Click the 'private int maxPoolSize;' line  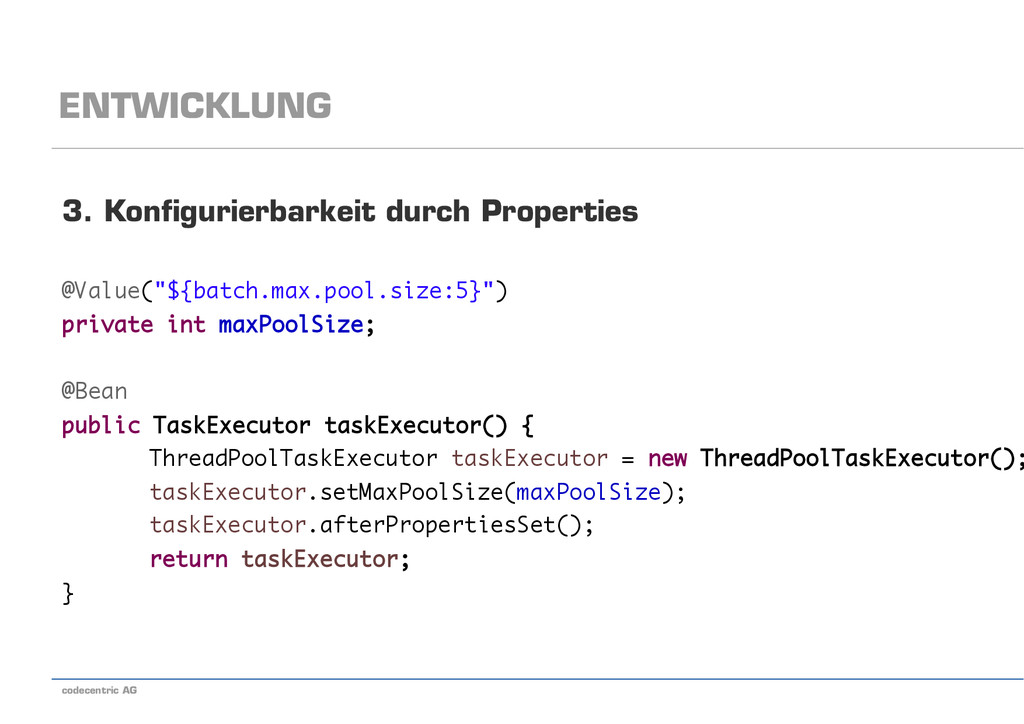218,324
